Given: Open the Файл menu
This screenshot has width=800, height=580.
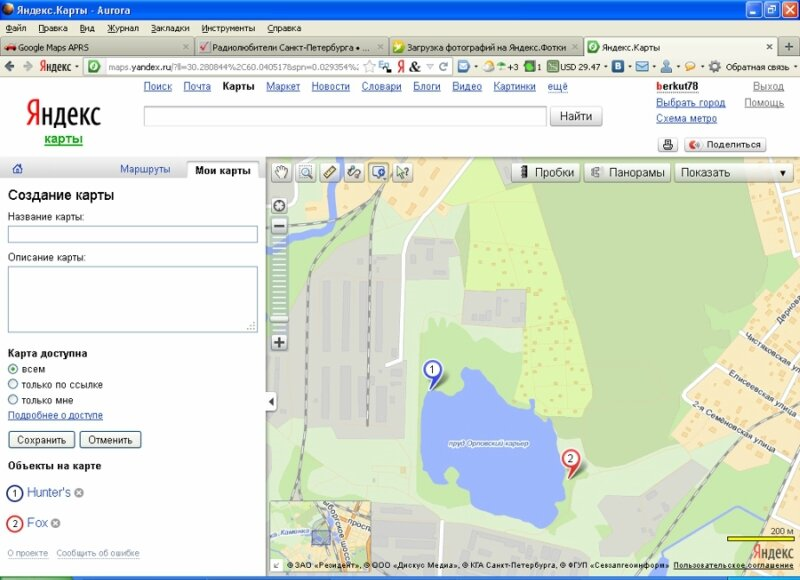Looking at the screenshot, I should (x=16, y=28).
